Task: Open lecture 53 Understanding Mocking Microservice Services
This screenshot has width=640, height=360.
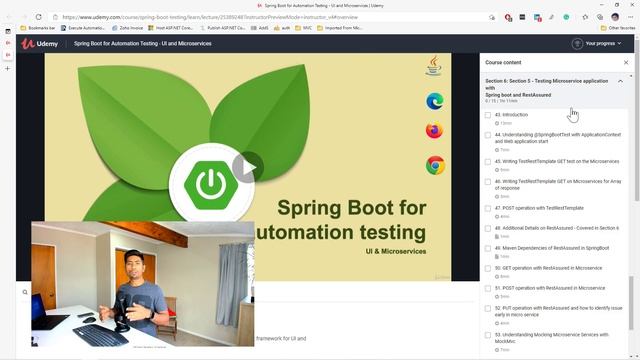Action: tap(552, 338)
